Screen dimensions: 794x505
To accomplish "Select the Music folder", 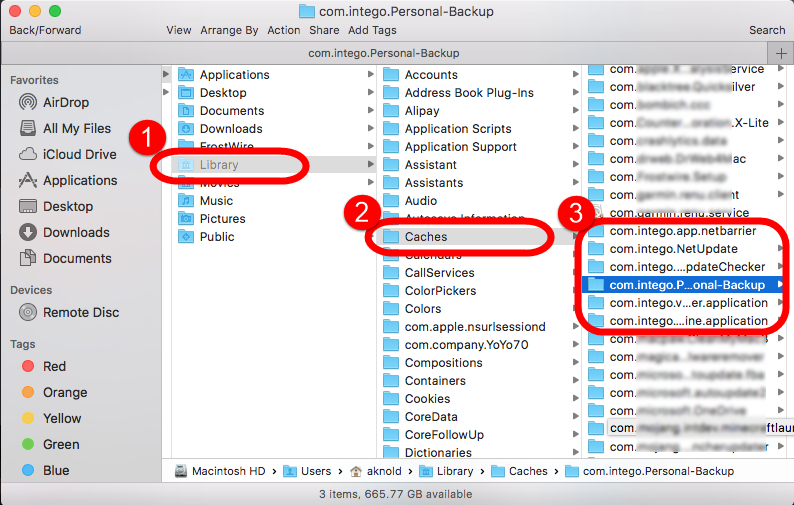I will pyautogui.click(x=206, y=201).
